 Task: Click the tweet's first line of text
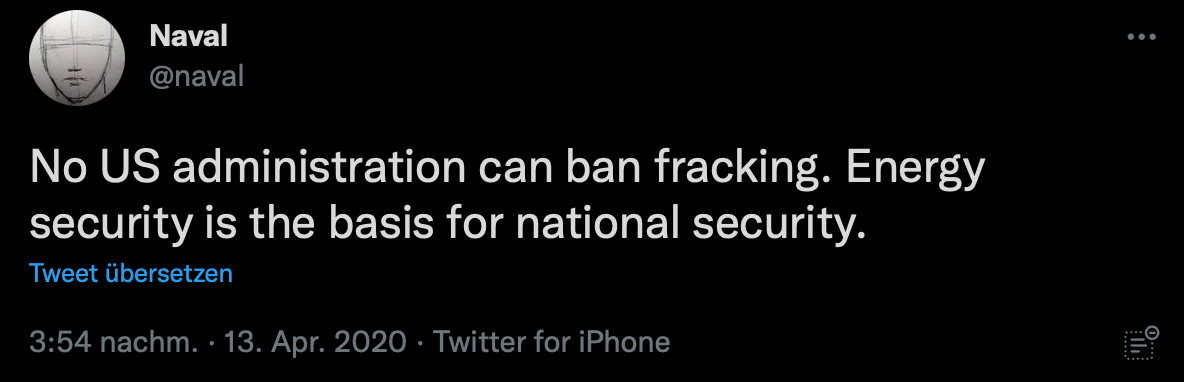(x=507, y=169)
